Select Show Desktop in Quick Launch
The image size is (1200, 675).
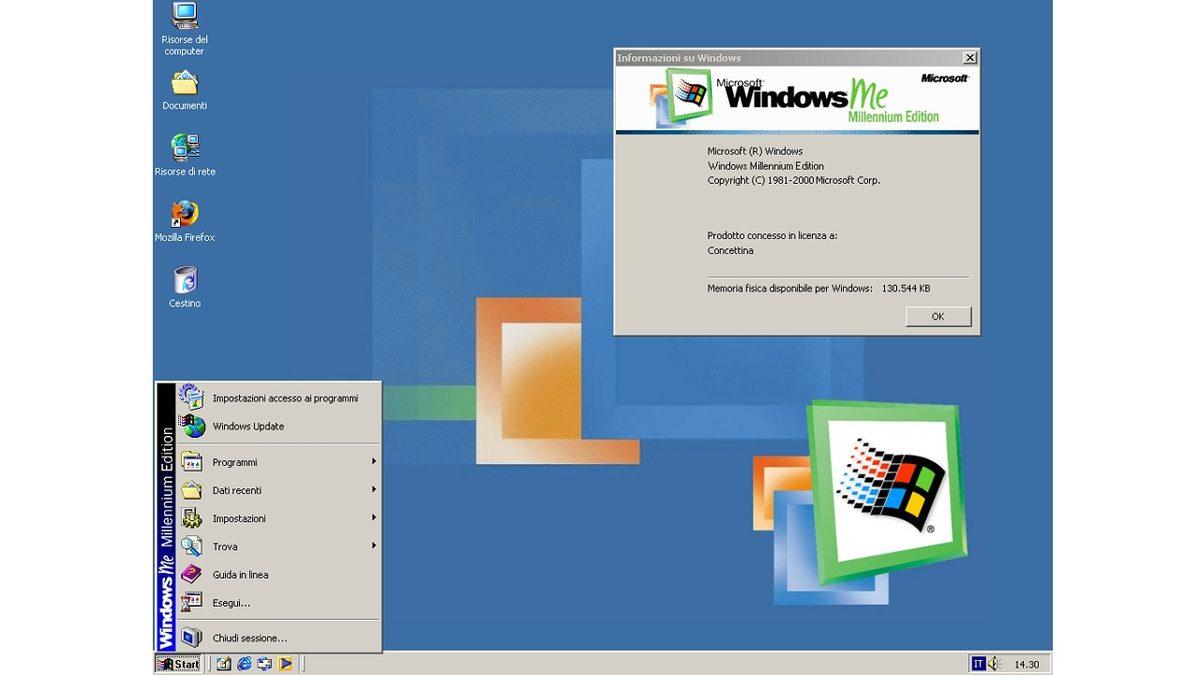[x=221, y=663]
